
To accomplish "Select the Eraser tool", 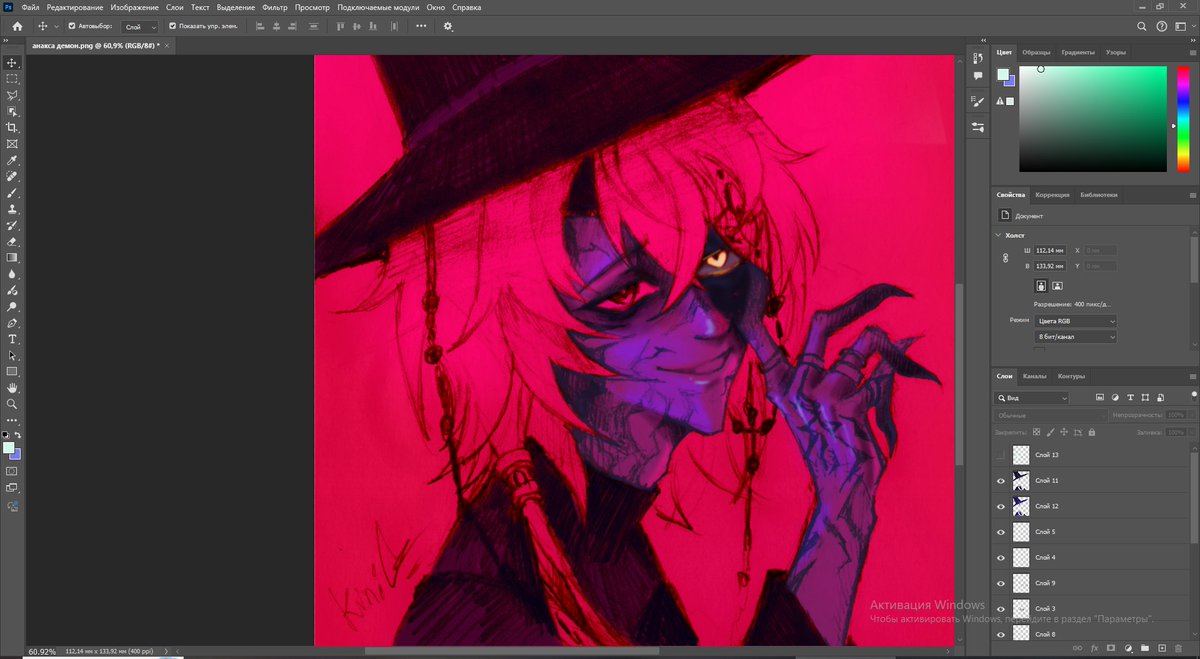I will pyautogui.click(x=12, y=241).
